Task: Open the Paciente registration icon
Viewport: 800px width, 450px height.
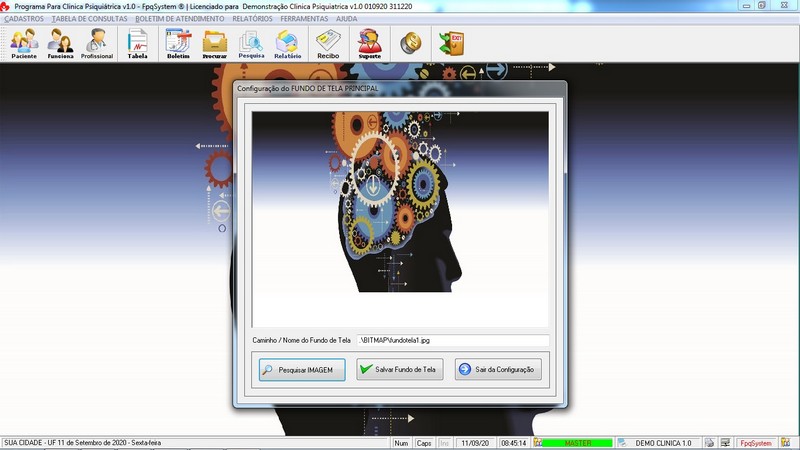Action: pos(24,44)
